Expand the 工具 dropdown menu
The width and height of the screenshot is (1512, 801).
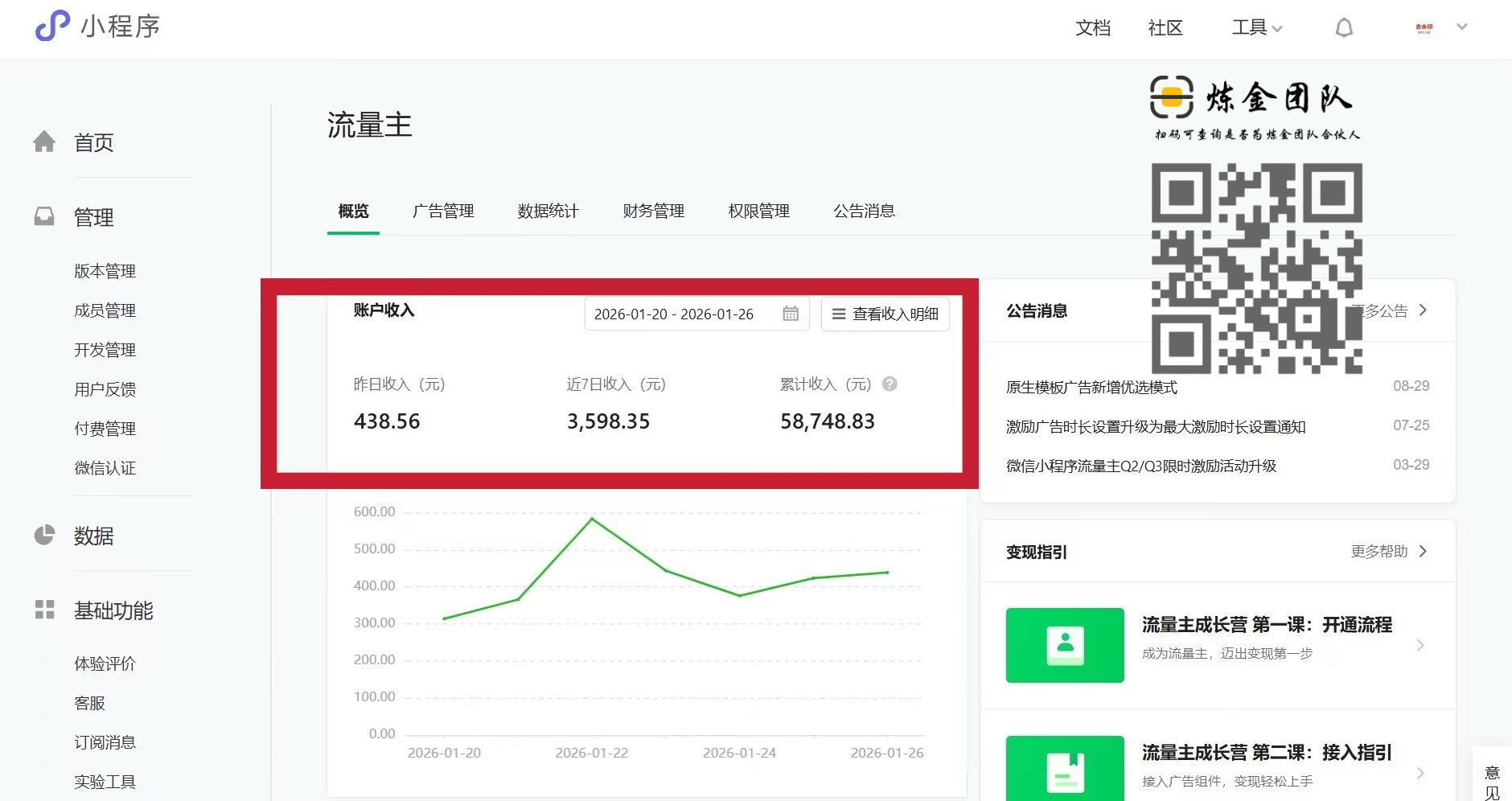coord(1256,28)
